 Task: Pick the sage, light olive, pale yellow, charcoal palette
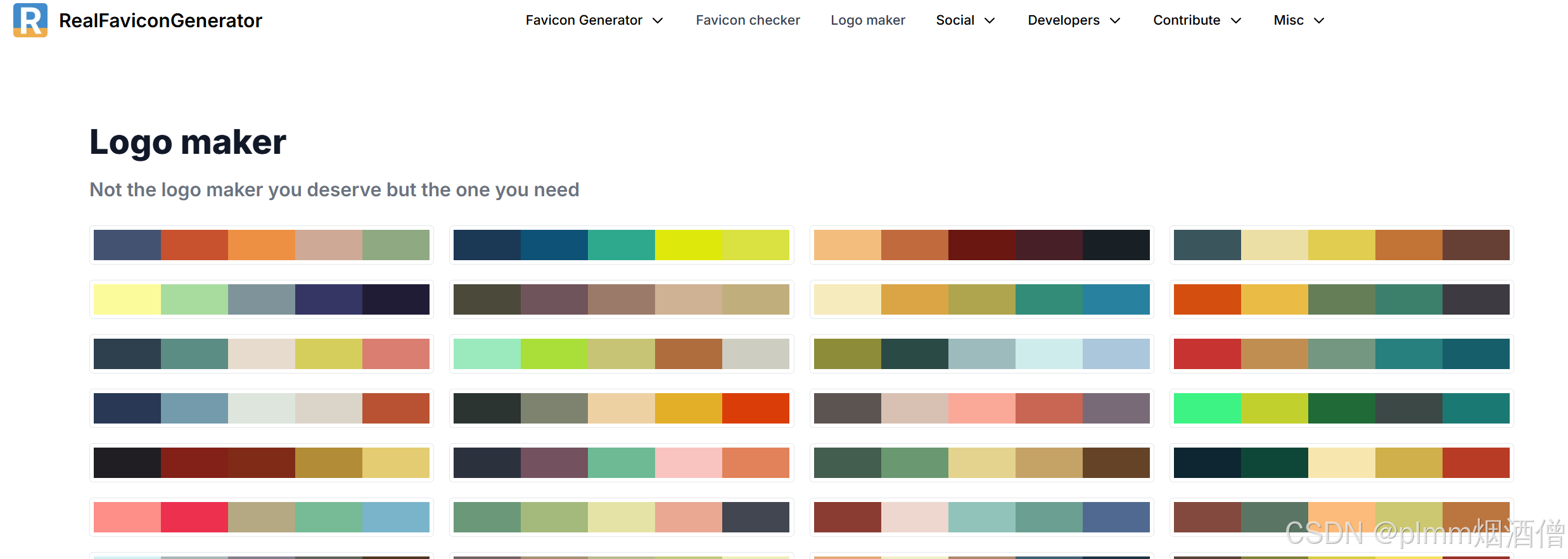coord(621,517)
